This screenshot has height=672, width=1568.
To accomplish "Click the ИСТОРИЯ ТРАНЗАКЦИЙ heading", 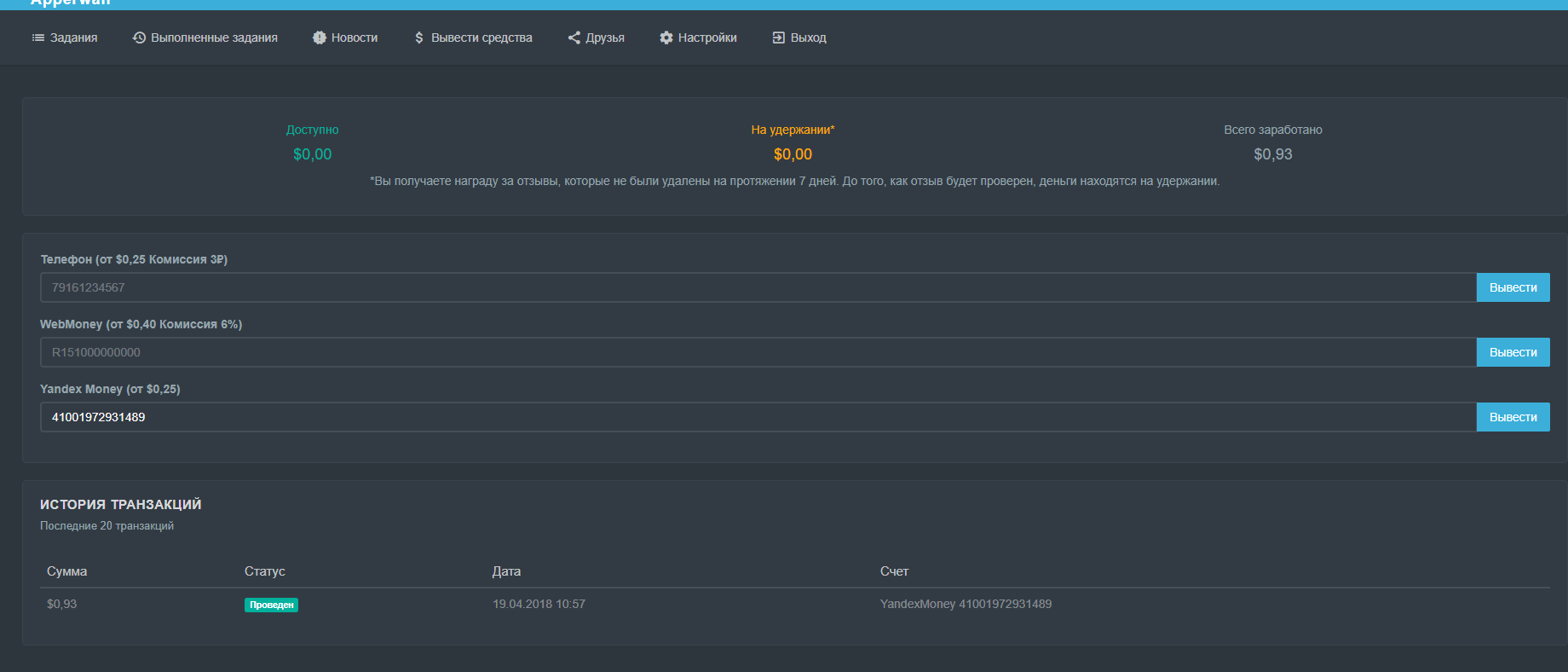I will pos(121,505).
